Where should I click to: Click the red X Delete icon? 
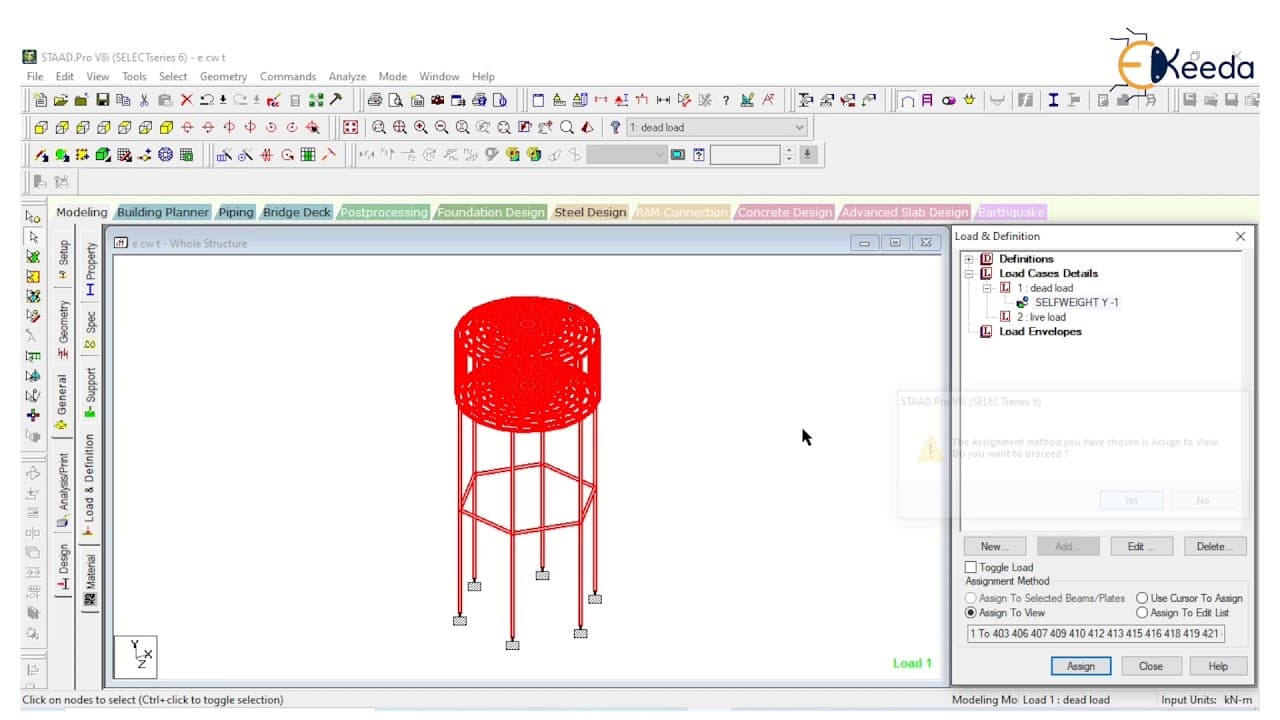[186, 100]
